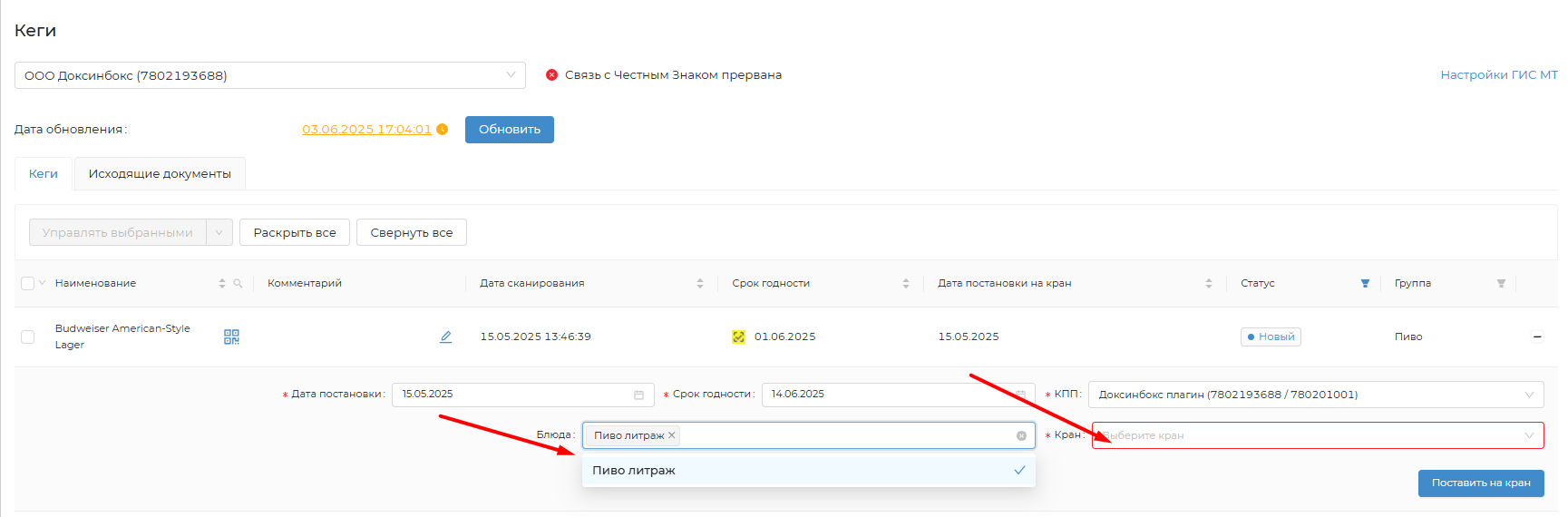Open the ООО Доксинбокс organization dropdown
Screen dimensions: 1568x517
pyautogui.click(x=269, y=75)
